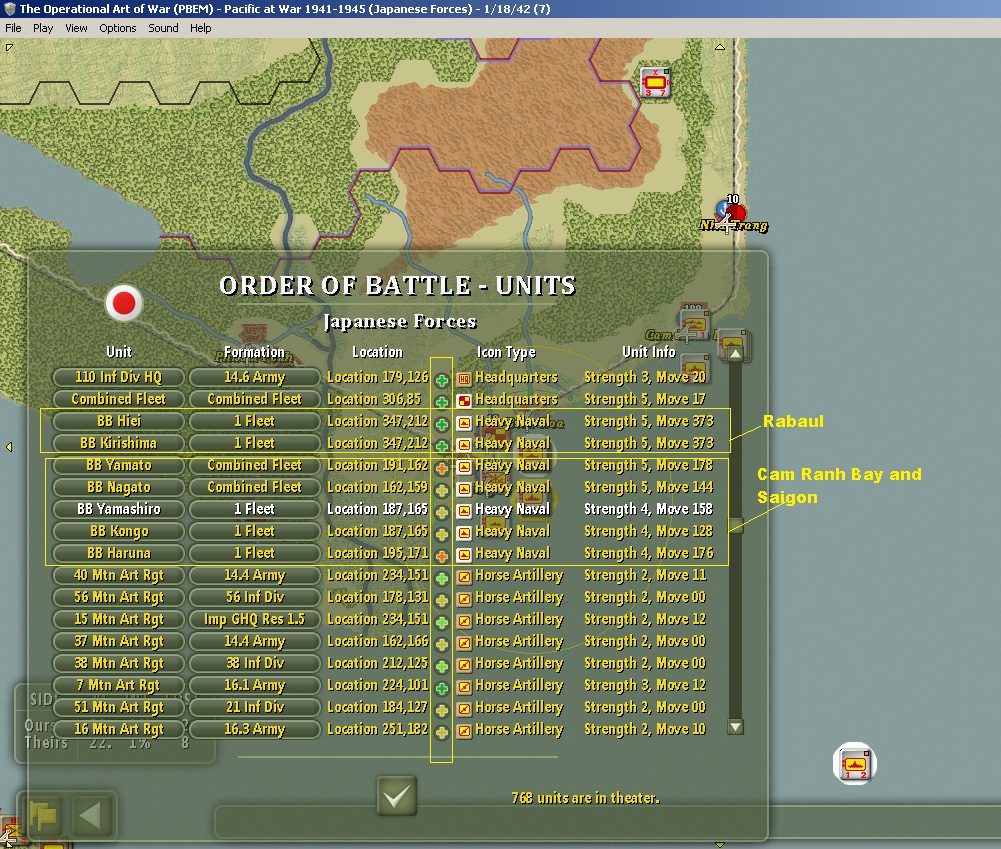Click the 'Unit' column header
1001x849 pixels.
point(119,352)
